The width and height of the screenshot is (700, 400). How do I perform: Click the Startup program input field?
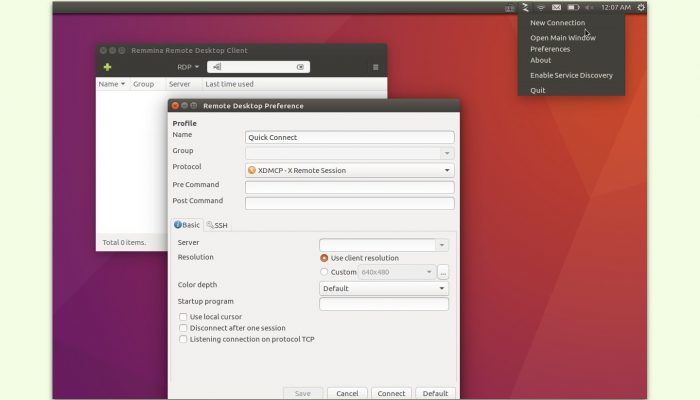[x=384, y=304]
